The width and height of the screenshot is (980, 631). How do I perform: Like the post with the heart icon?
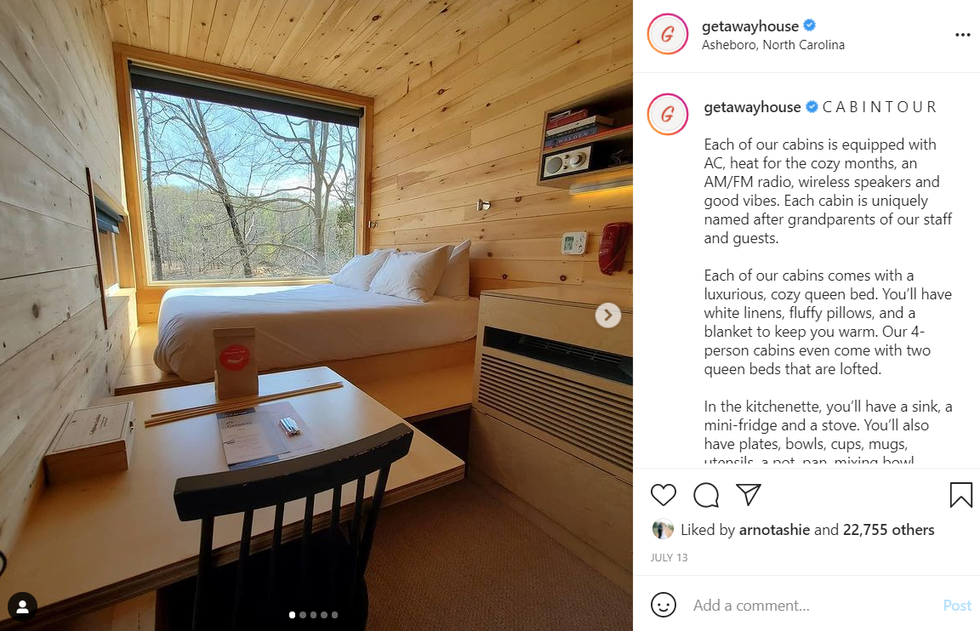pos(663,495)
